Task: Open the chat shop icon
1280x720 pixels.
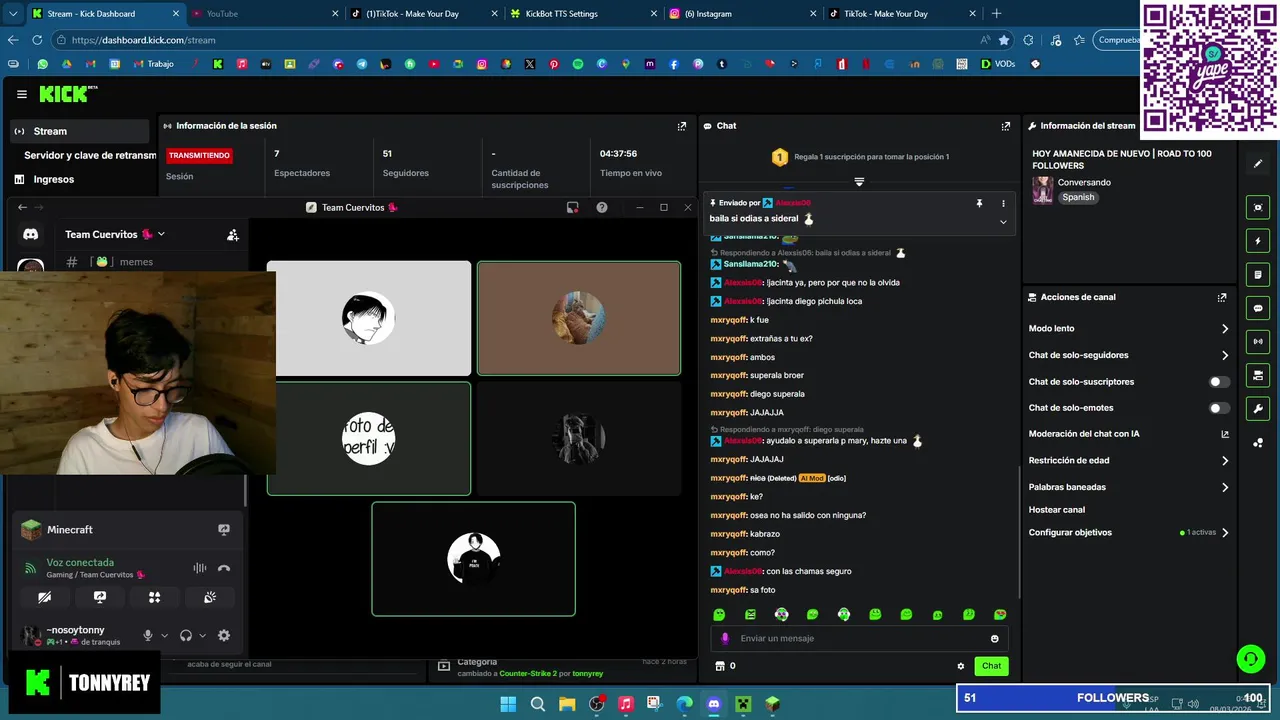Action: point(719,666)
